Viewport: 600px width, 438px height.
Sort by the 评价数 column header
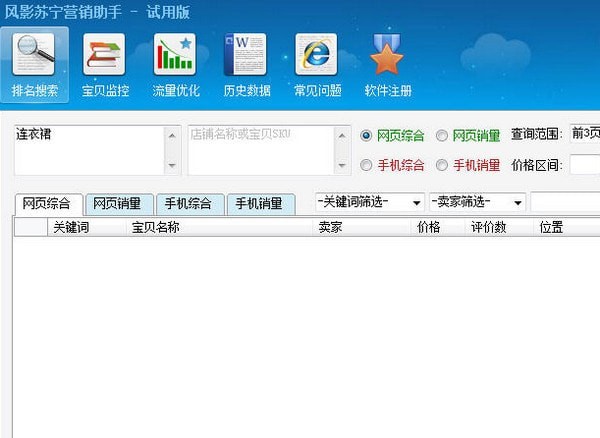pyautogui.click(x=489, y=227)
